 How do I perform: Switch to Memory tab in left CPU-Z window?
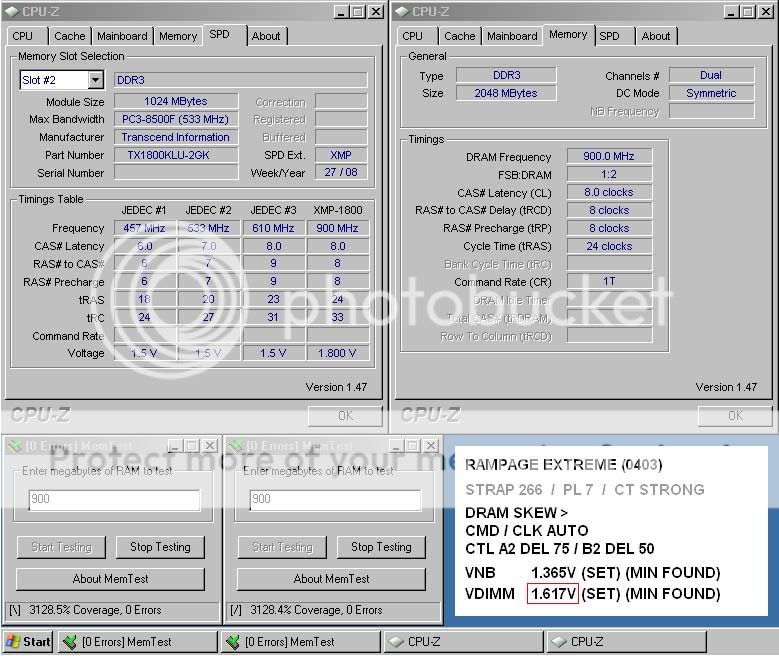[x=178, y=36]
